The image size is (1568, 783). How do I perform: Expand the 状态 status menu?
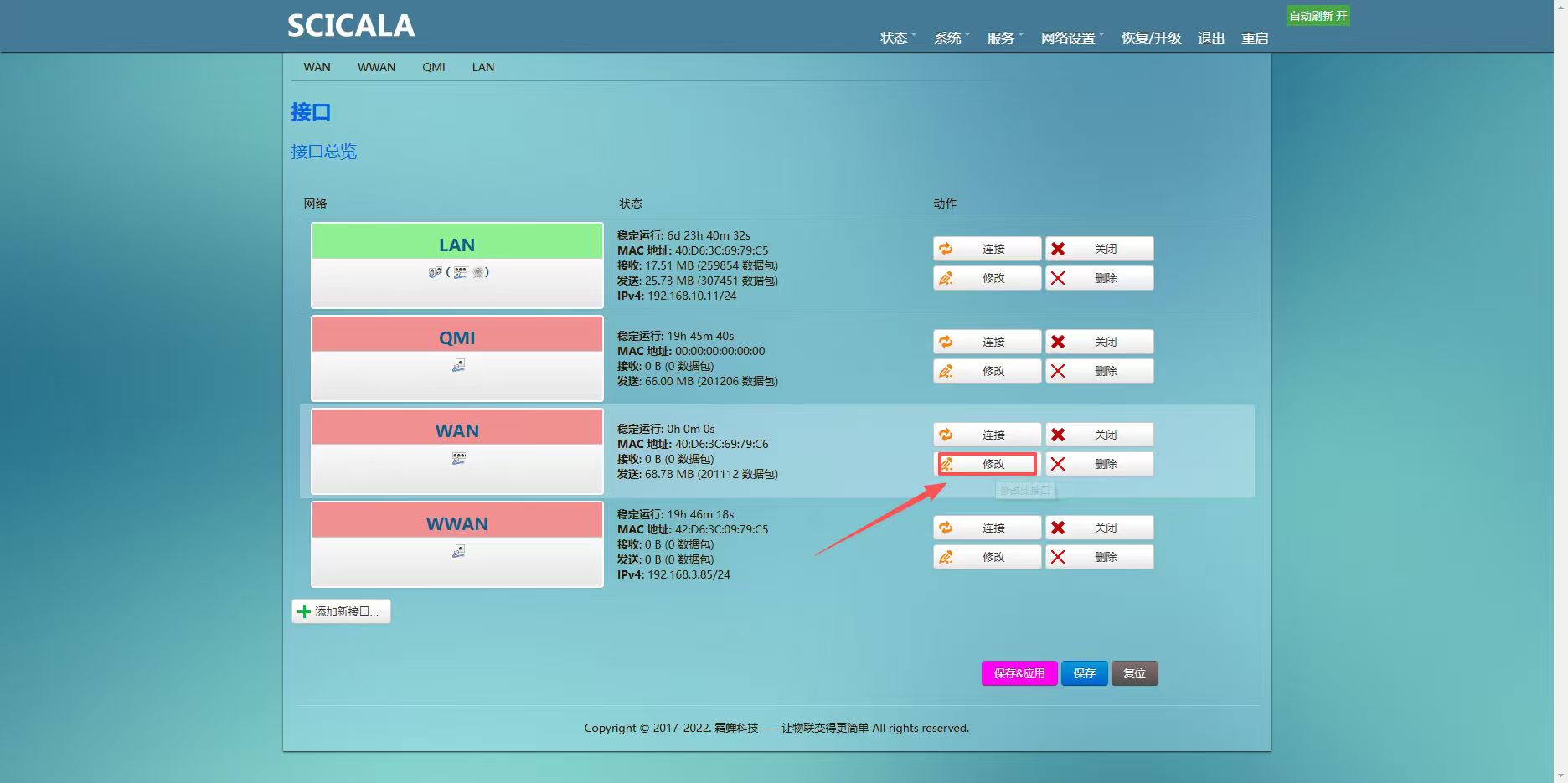(897, 39)
